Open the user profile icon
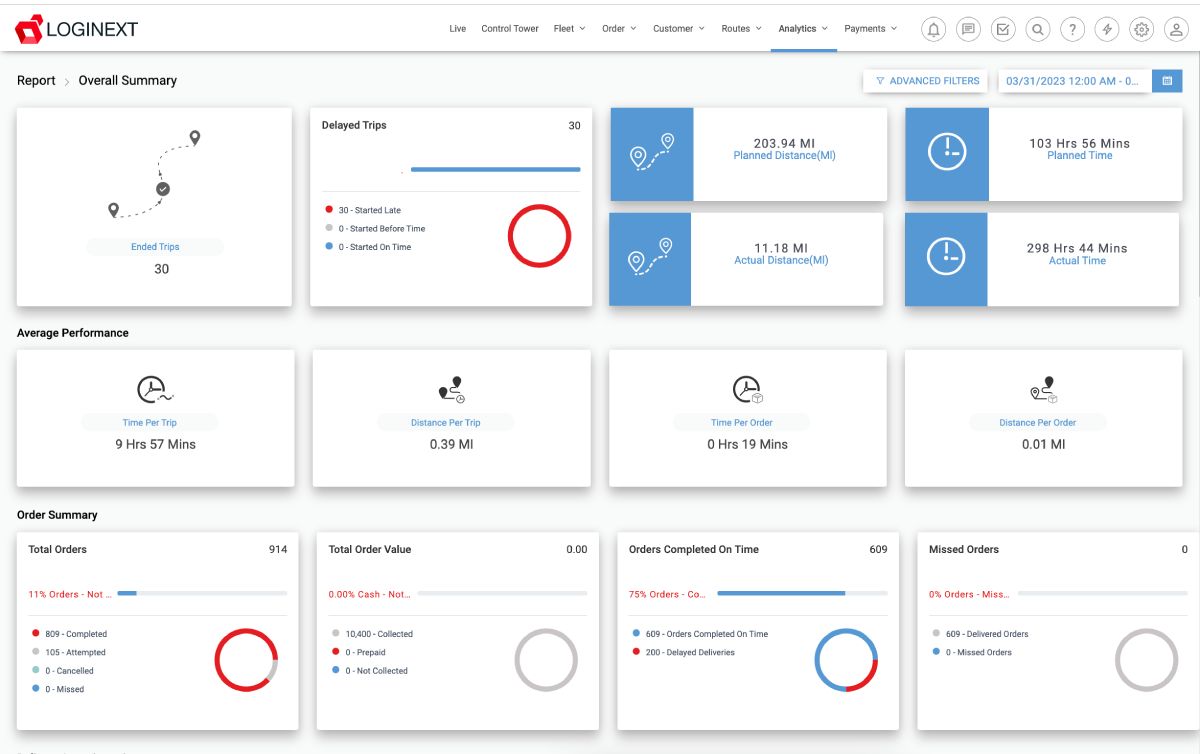 pyautogui.click(x=1176, y=29)
